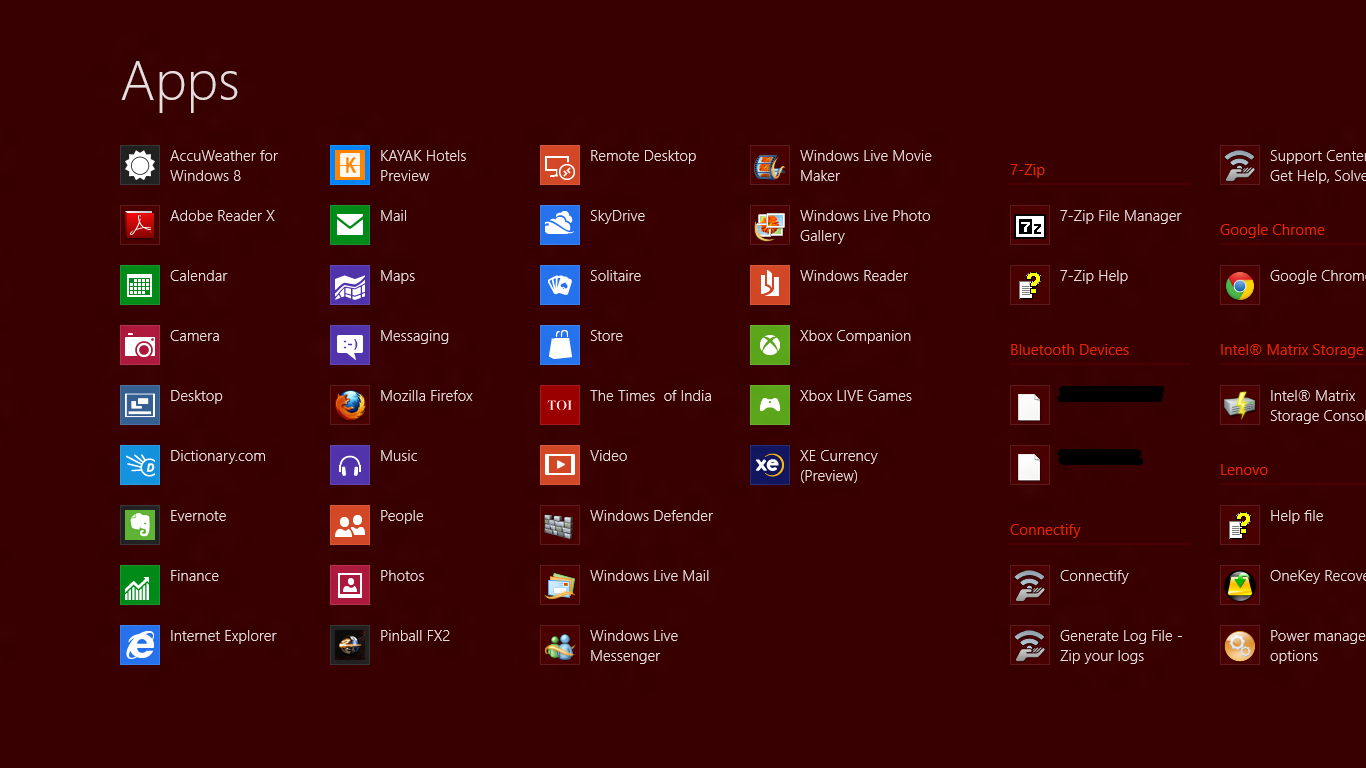Click the Intel Matrix Storage heading
Screen dimensions: 1366x768
[1292, 350]
